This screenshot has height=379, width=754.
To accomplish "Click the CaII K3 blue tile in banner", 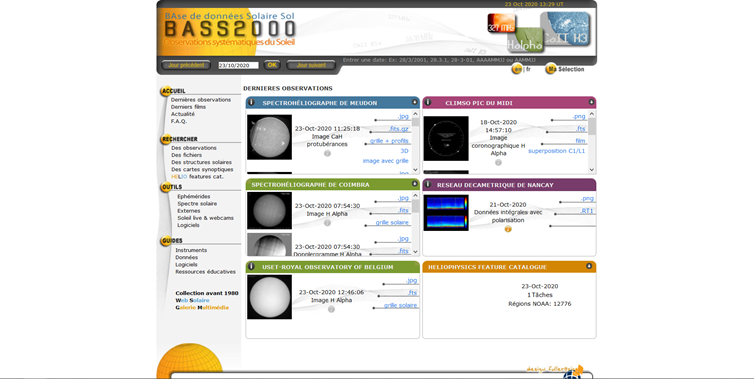I will coord(566,28).
